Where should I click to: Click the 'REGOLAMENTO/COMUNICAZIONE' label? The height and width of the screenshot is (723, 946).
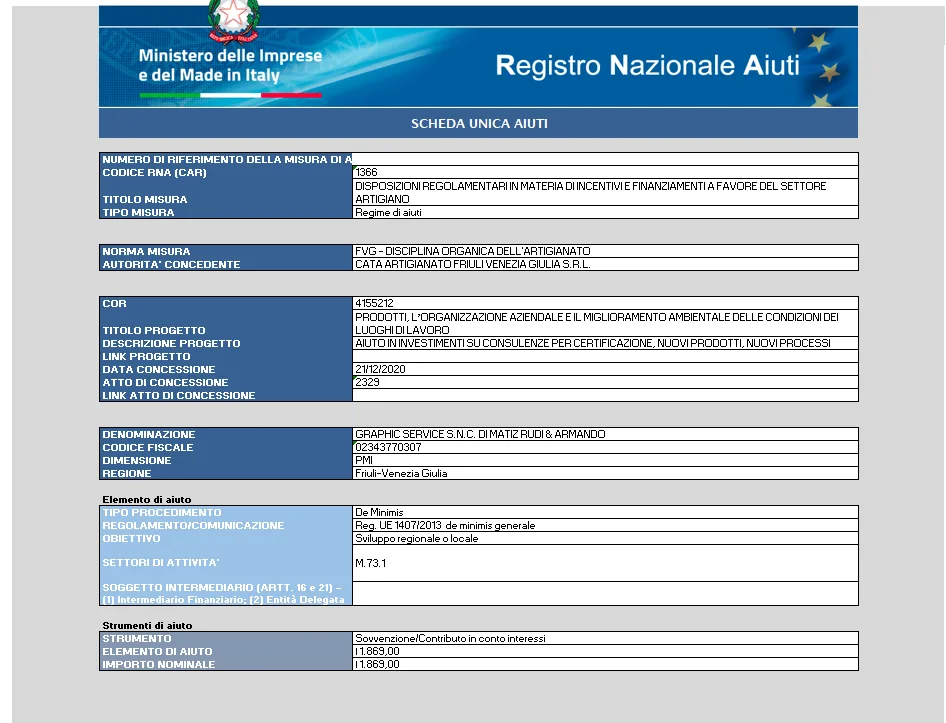pyautogui.click(x=193, y=526)
